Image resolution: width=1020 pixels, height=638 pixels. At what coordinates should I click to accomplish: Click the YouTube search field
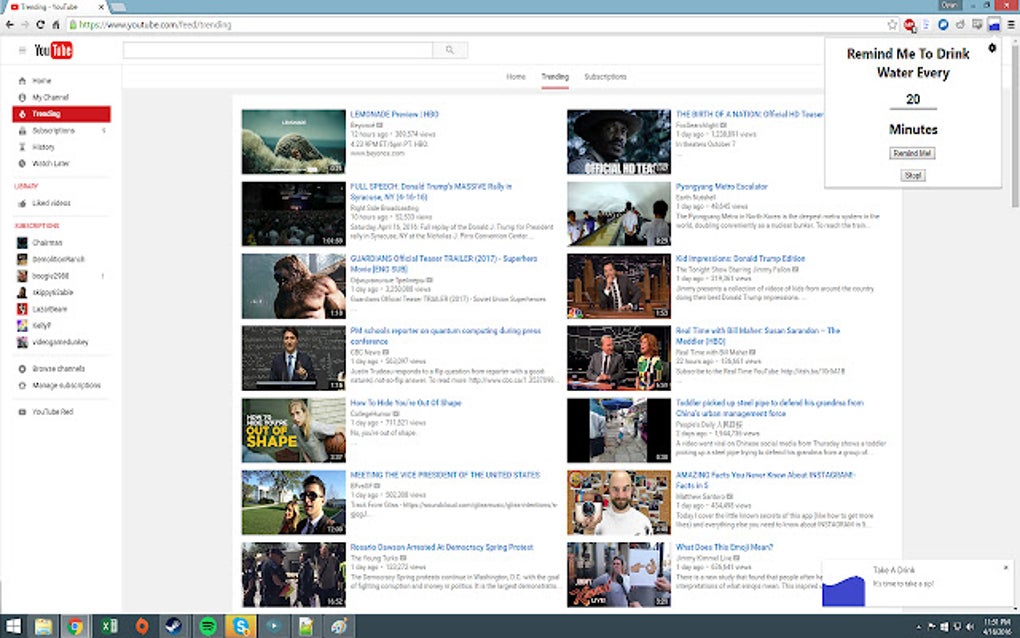[278, 50]
